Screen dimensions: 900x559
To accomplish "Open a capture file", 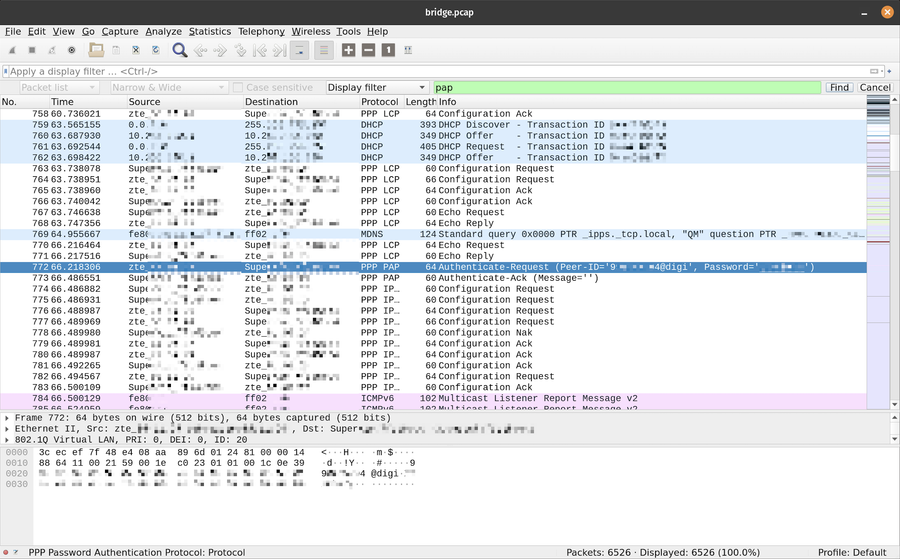I will tap(96, 51).
